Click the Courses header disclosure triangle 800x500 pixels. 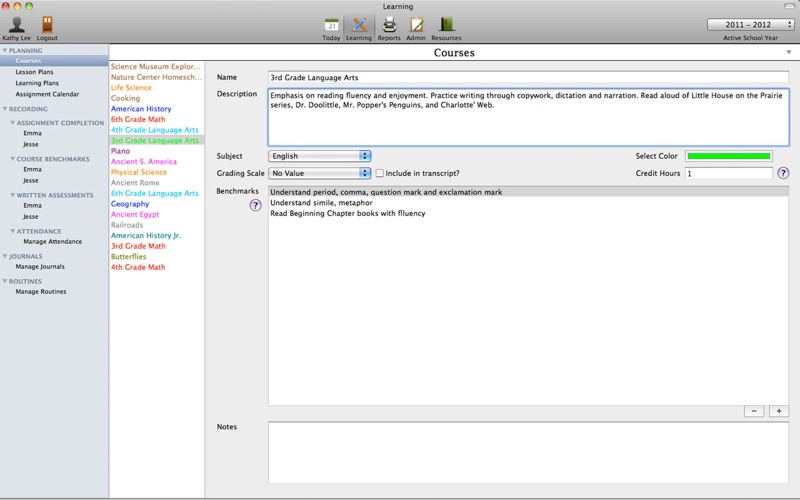click(789, 53)
